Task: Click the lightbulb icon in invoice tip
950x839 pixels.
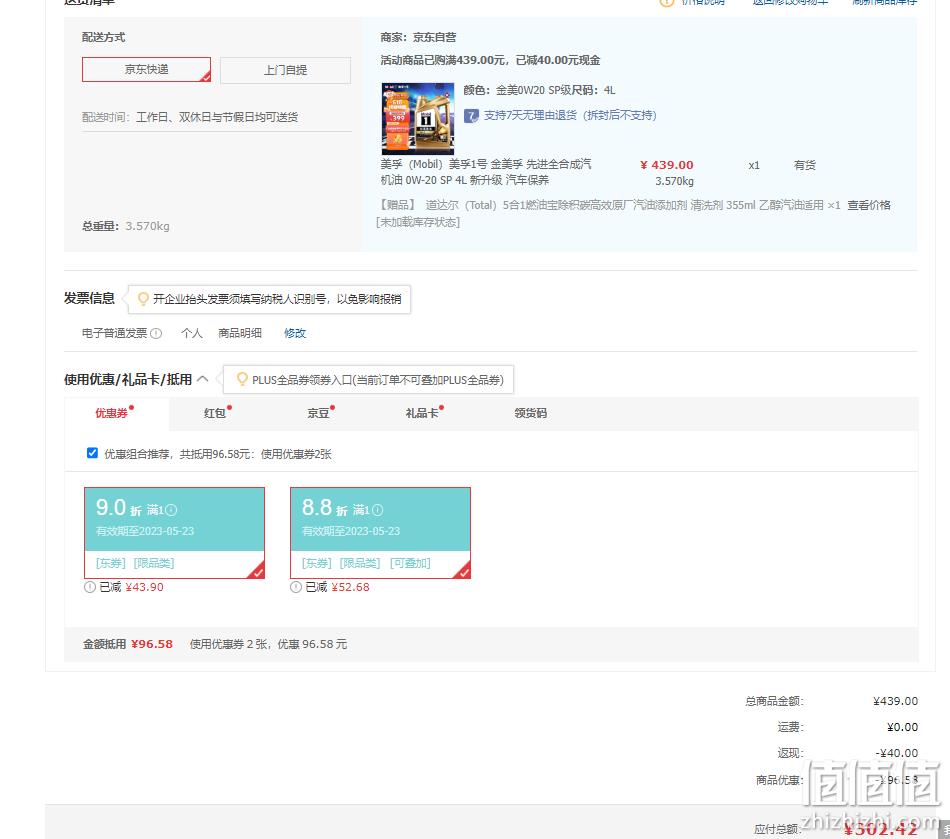Action: tap(143, 299)
